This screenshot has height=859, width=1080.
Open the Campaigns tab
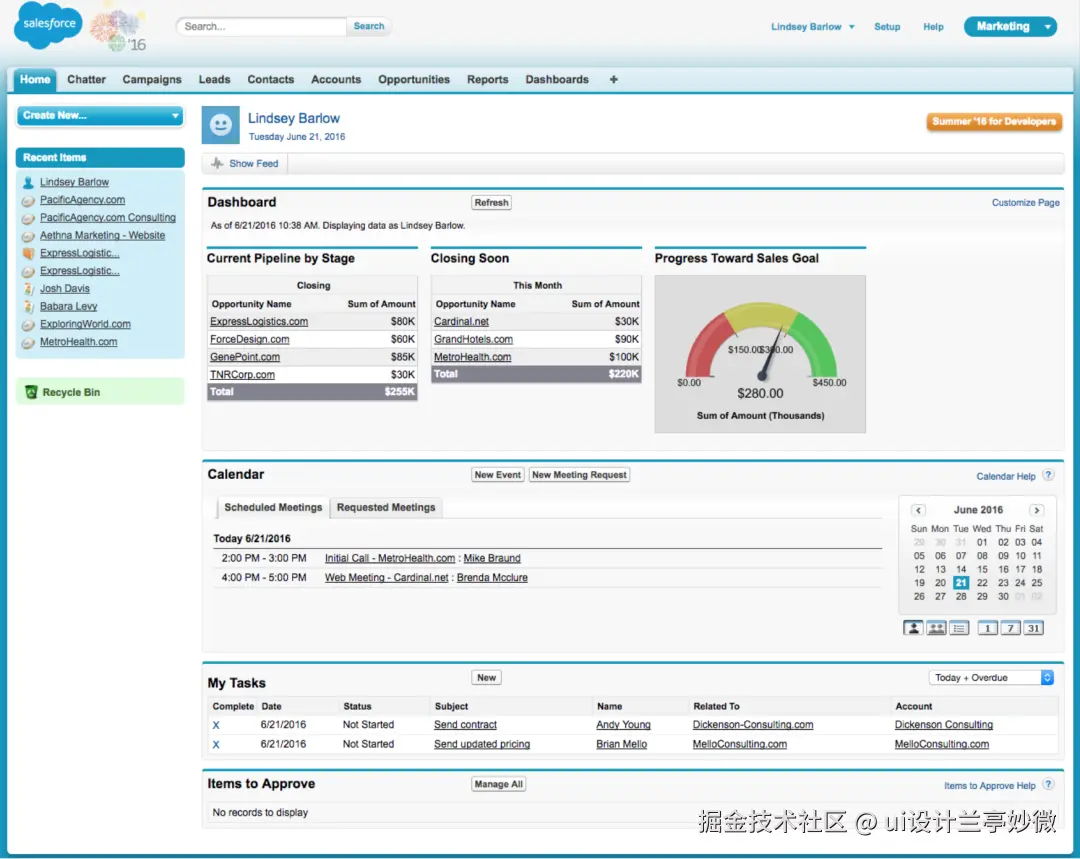(152, 79)
